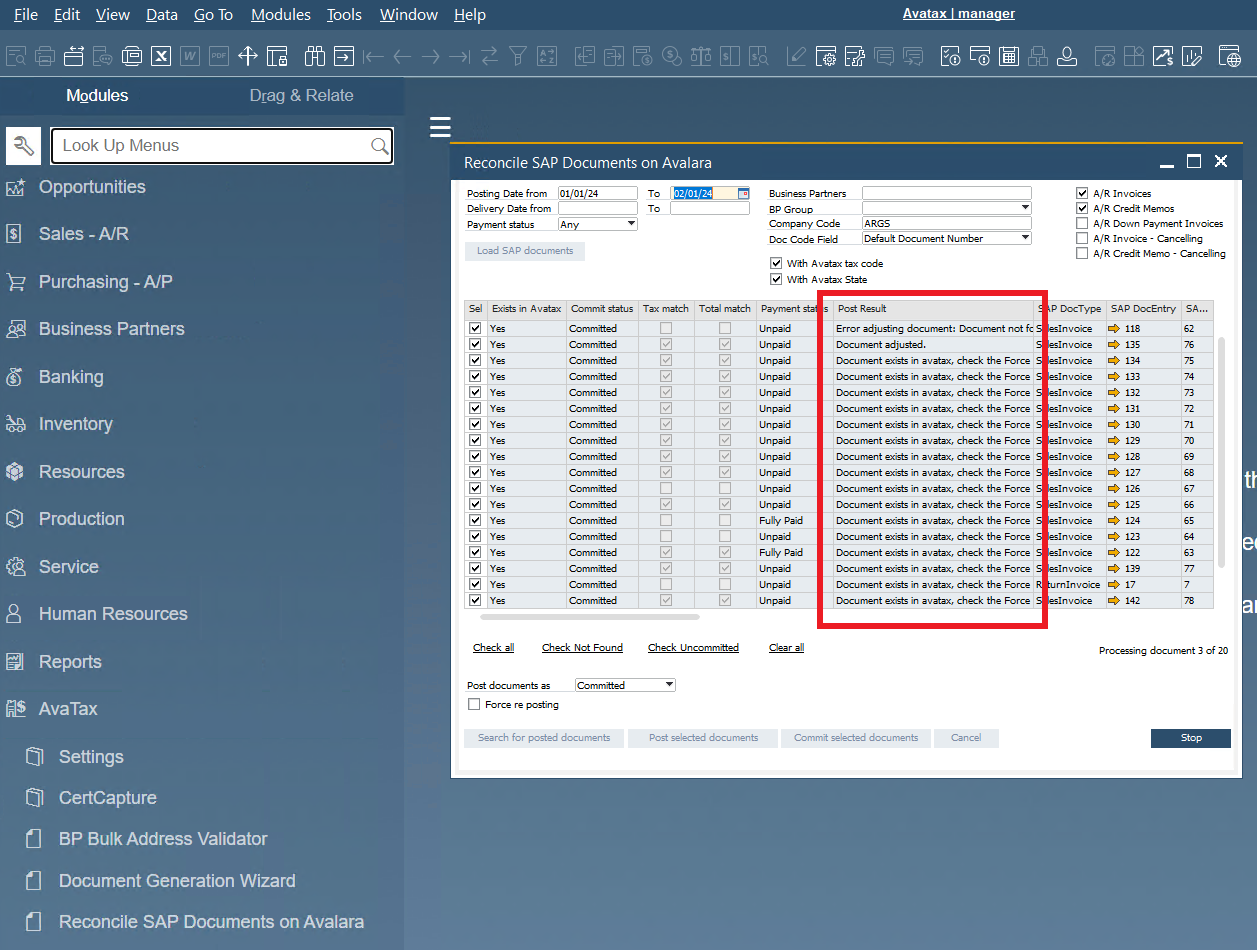
Task: Uncheck Sel checkbox for DocEntry 118 row
Action: (475, 328)
